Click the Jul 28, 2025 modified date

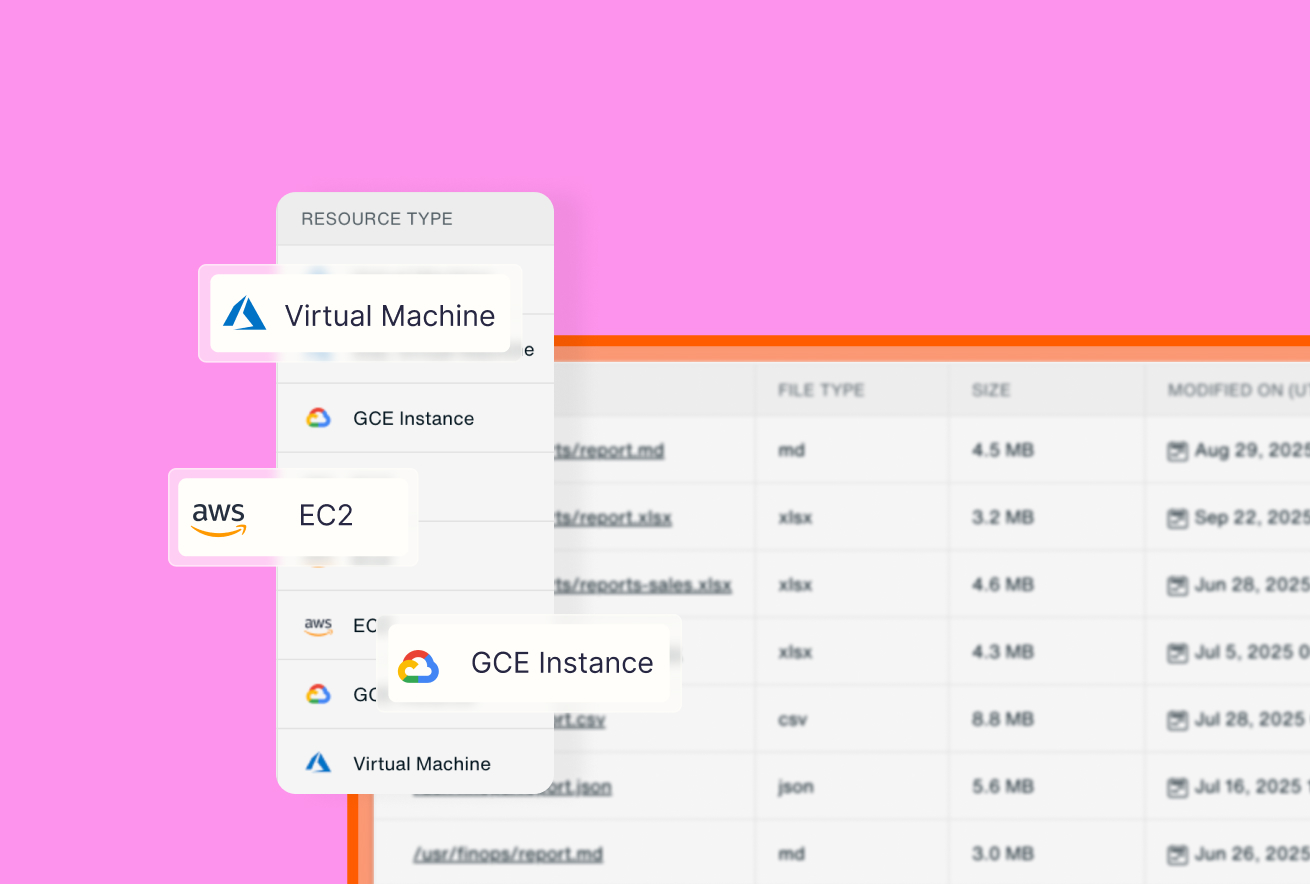1252,719
